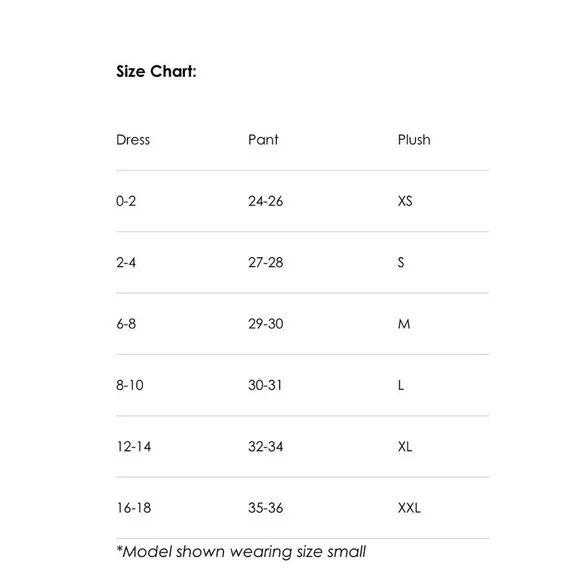This screenshot has height=580, width=580.
Task: Click the XL plush size cell
Action: click(405, 447)
